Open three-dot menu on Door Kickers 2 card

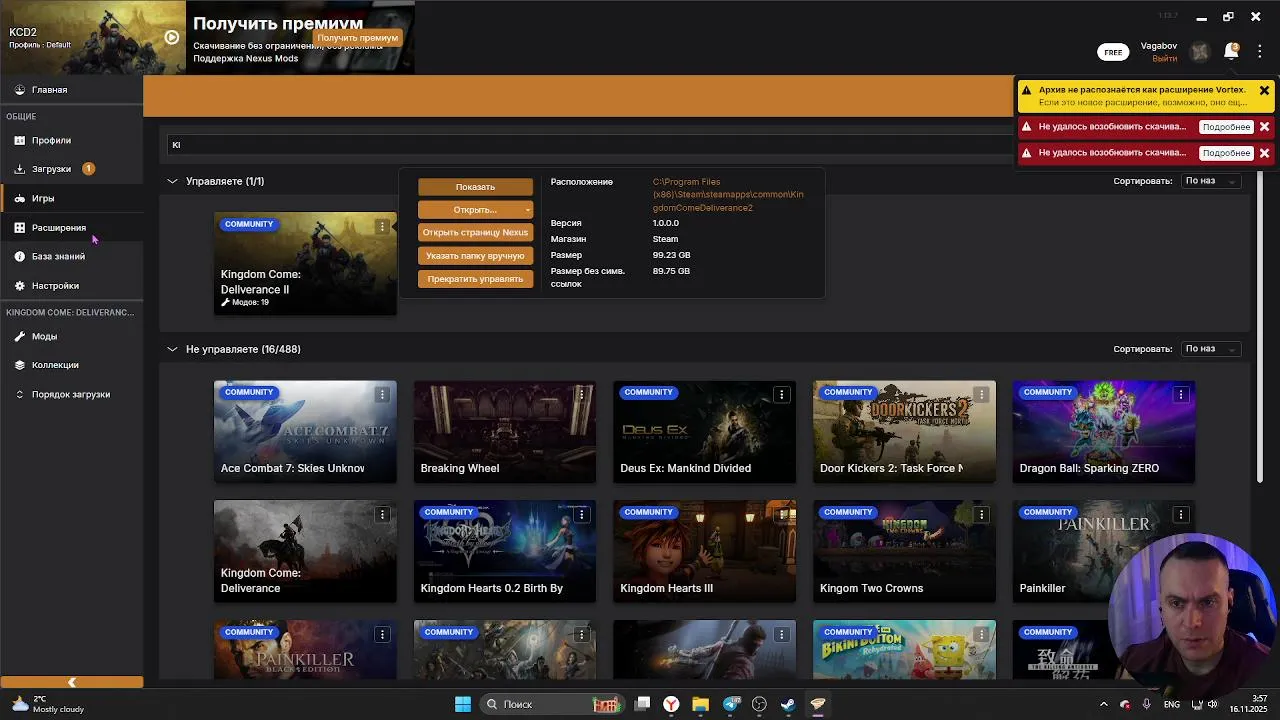(981, 395)
